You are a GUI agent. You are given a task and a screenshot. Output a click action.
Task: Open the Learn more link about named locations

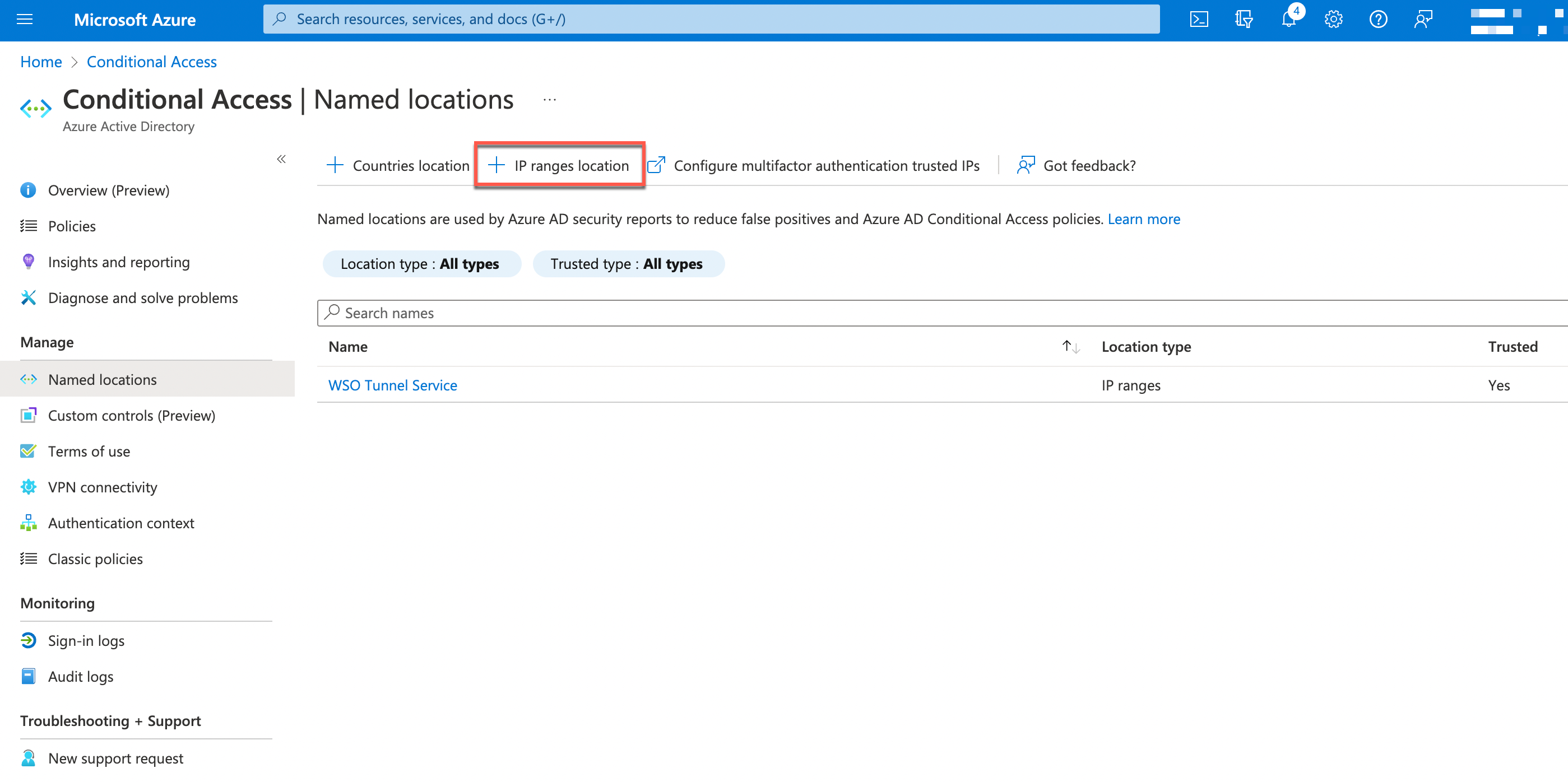point(1144,219)
